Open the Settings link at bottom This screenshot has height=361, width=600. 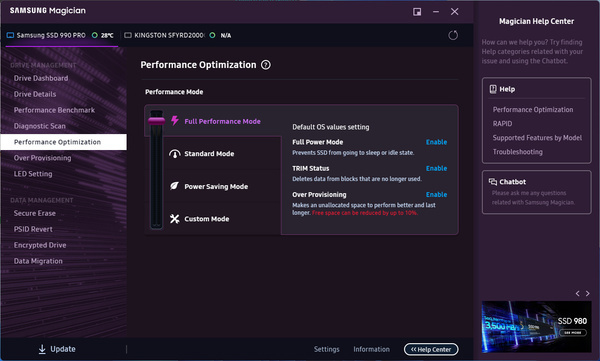(x=326, y=349)
